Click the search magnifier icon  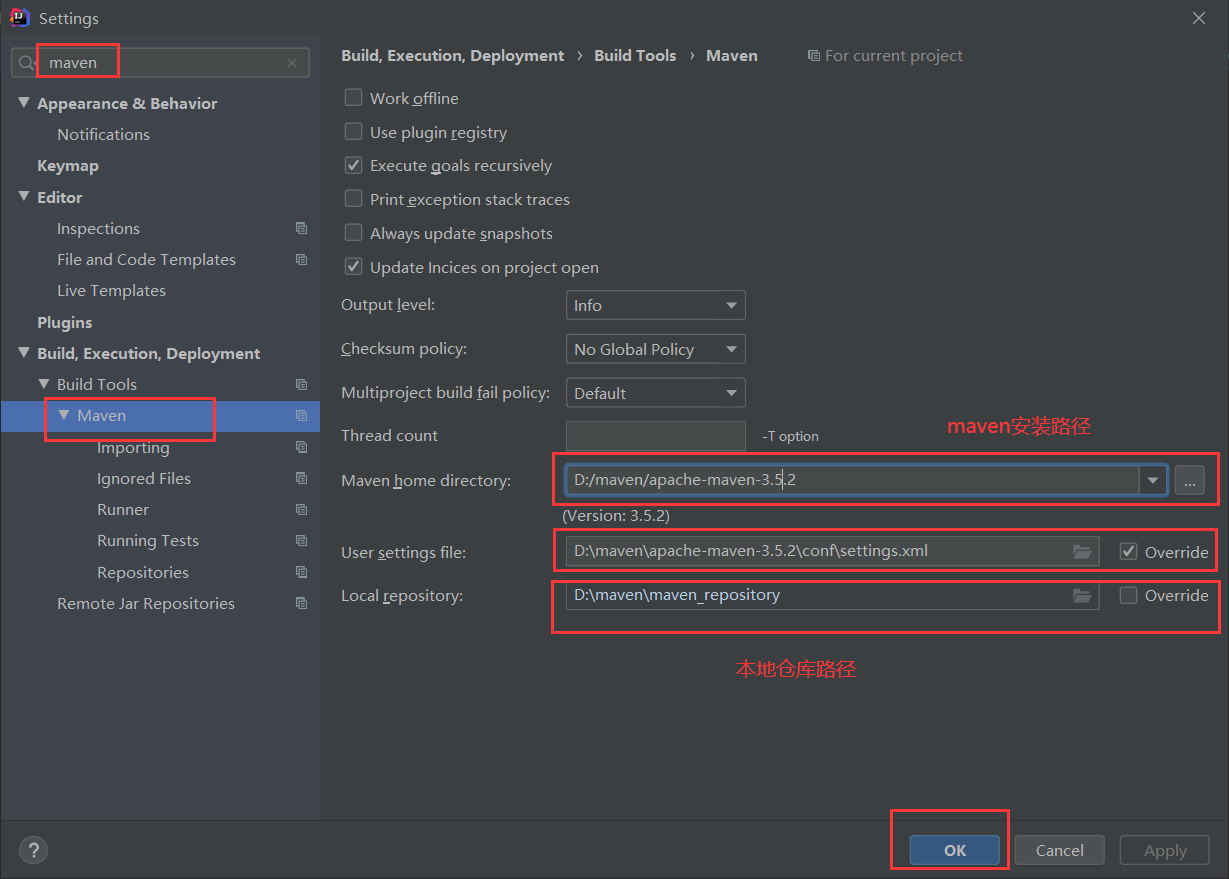pyautogui.click(x=27, y=63)
